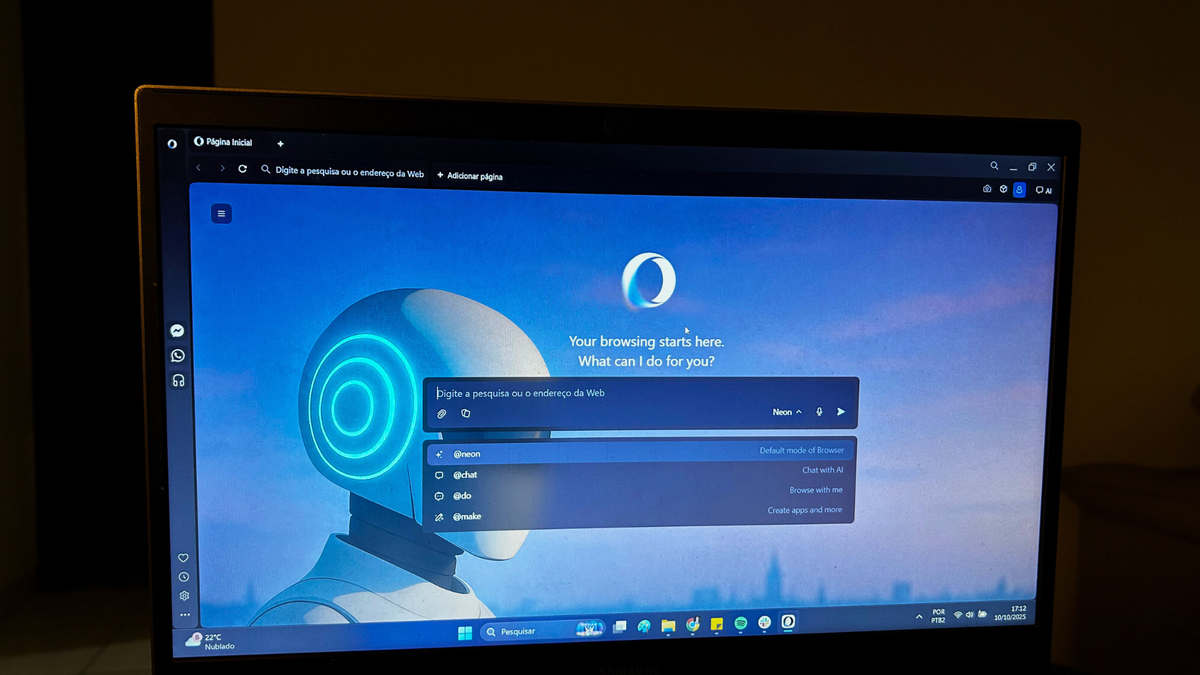Click the Adicionar página button
Viewport: 1200px width, 675px height.
coord(470,176)
